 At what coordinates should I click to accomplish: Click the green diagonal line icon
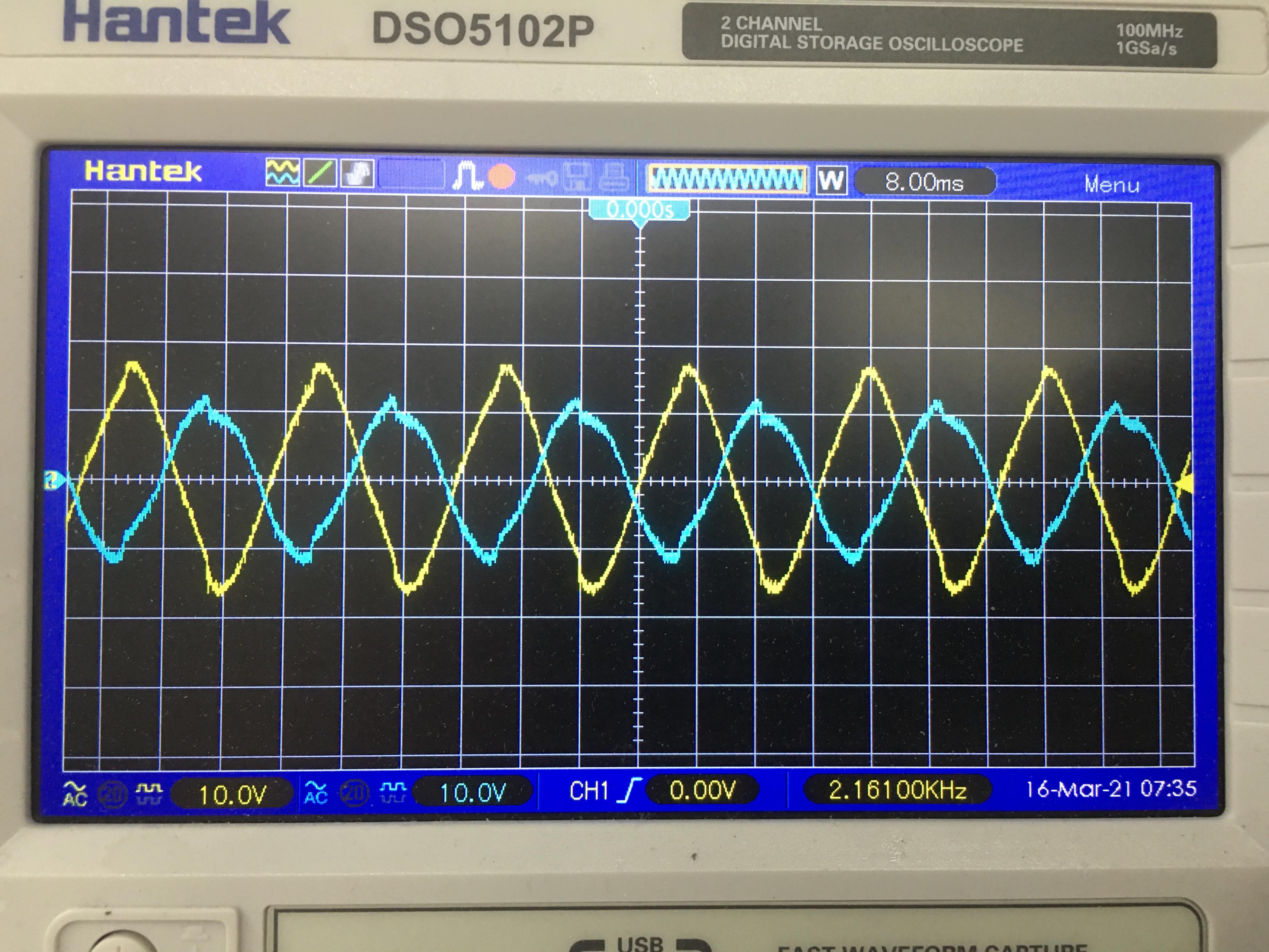click(320, 173)
